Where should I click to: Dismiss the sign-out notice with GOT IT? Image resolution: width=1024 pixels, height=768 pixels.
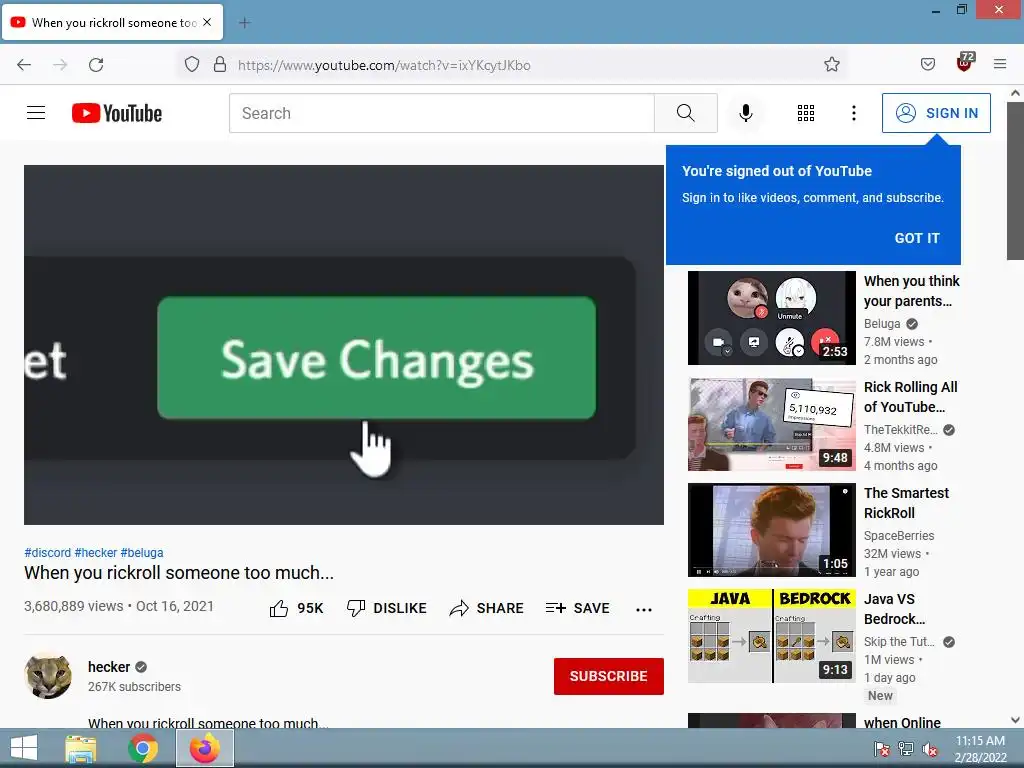917,238
